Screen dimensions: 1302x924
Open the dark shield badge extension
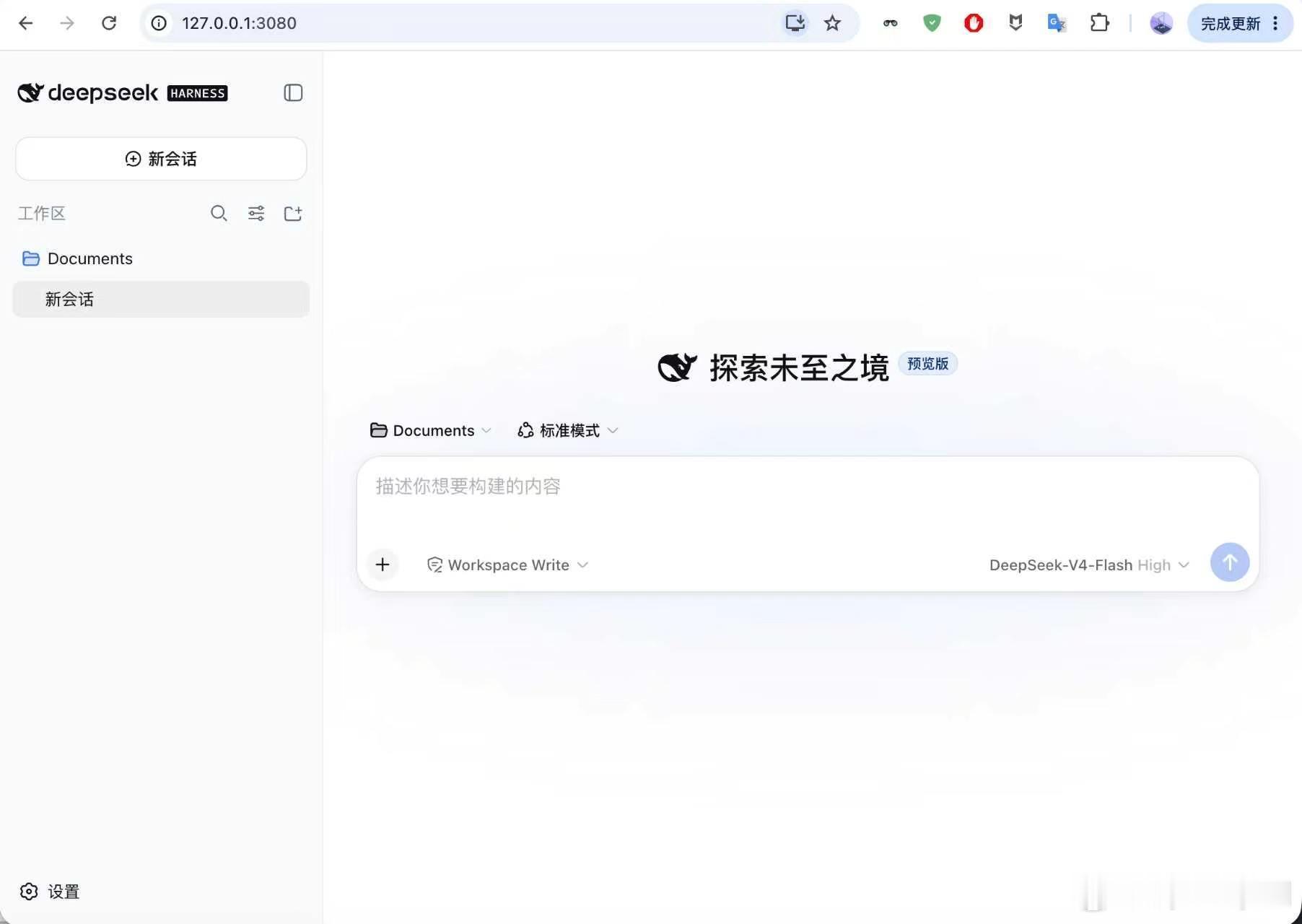coord(1015,23)
